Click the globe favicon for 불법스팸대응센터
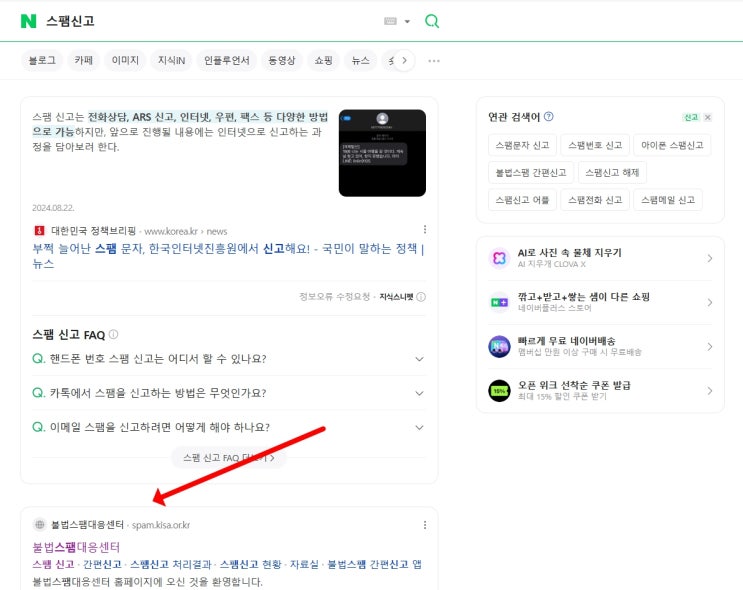 (40, 525)
